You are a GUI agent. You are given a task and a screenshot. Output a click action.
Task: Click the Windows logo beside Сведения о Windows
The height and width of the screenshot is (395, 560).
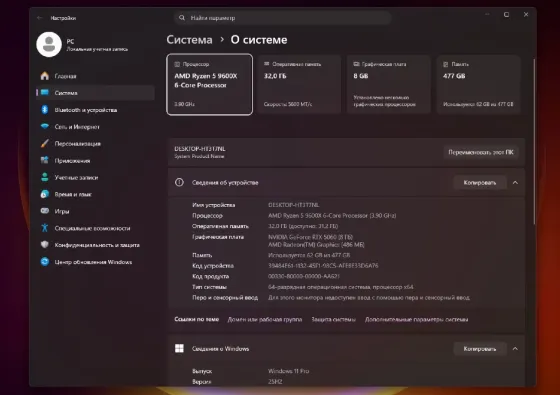pos(179,349)
